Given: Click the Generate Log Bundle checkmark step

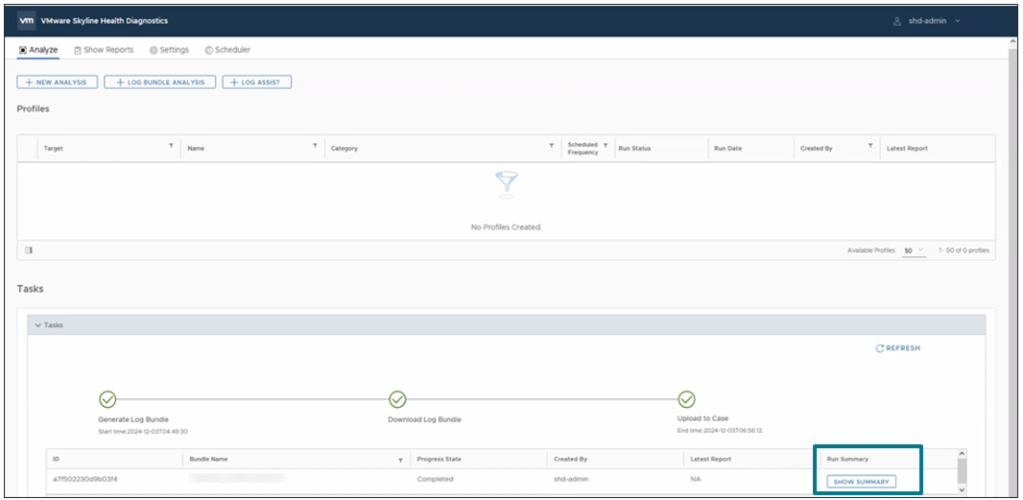Looking at the screenshot, I should (x=108, y=399).
